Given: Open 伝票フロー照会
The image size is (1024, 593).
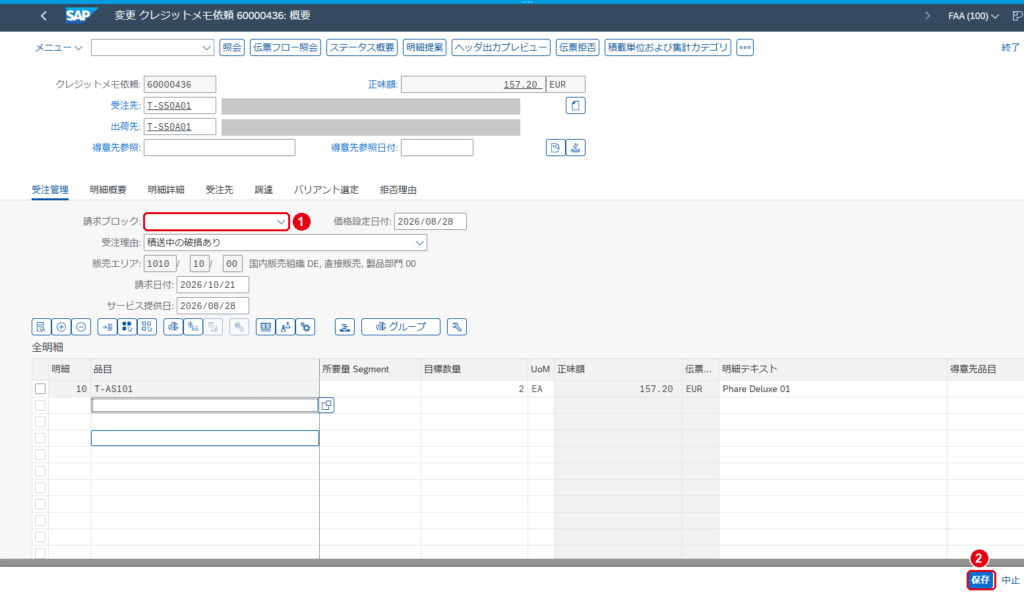Looking at the screenshot, I should click(x=285, y=48).
